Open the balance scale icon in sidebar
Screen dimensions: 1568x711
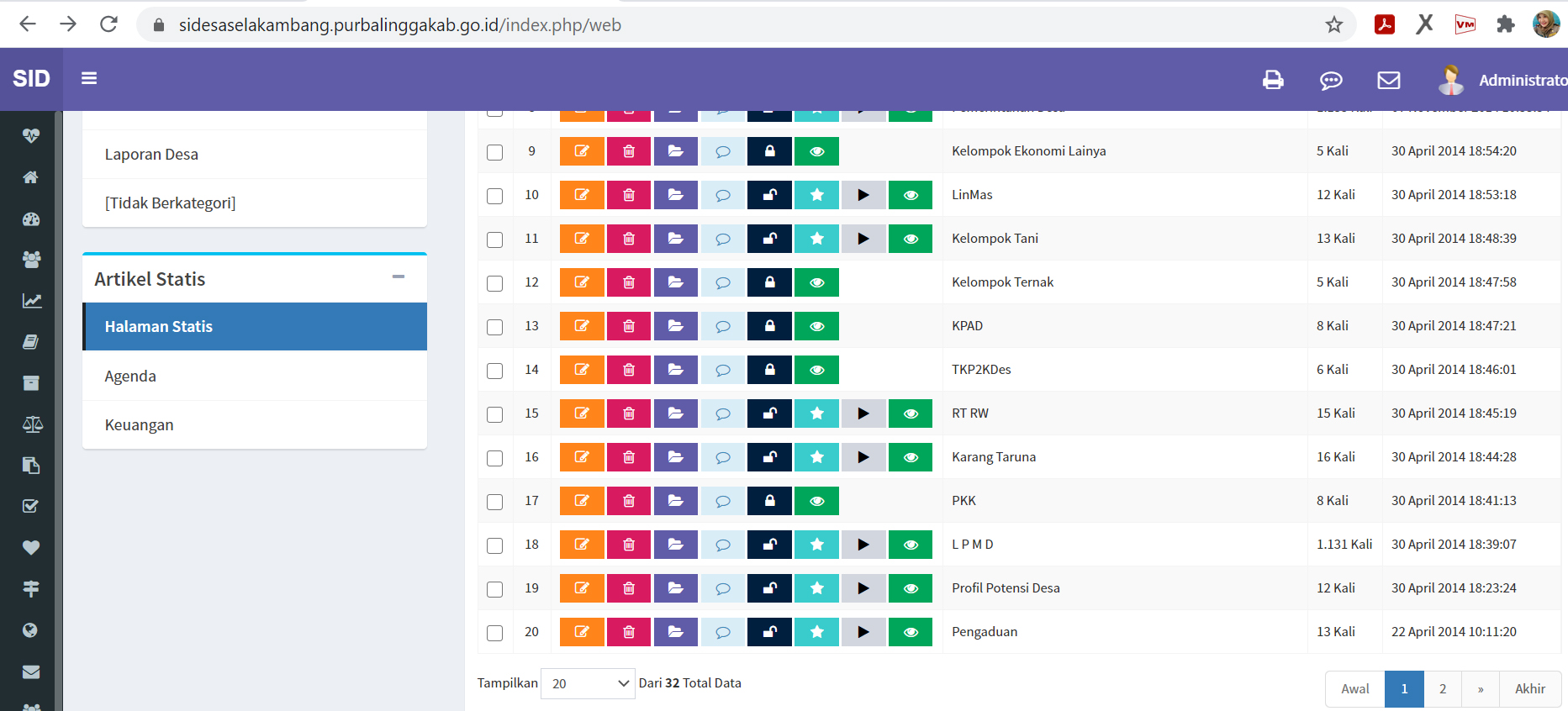32,424
